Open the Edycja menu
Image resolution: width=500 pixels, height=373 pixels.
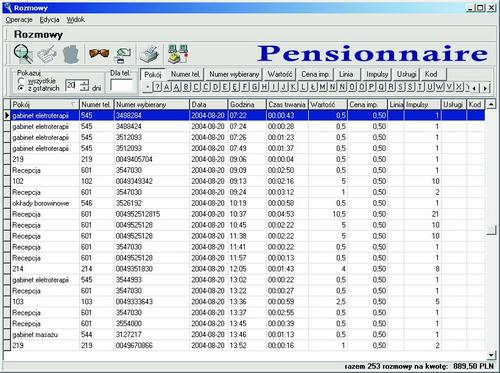pyautogui.click(x=49, y=20)
